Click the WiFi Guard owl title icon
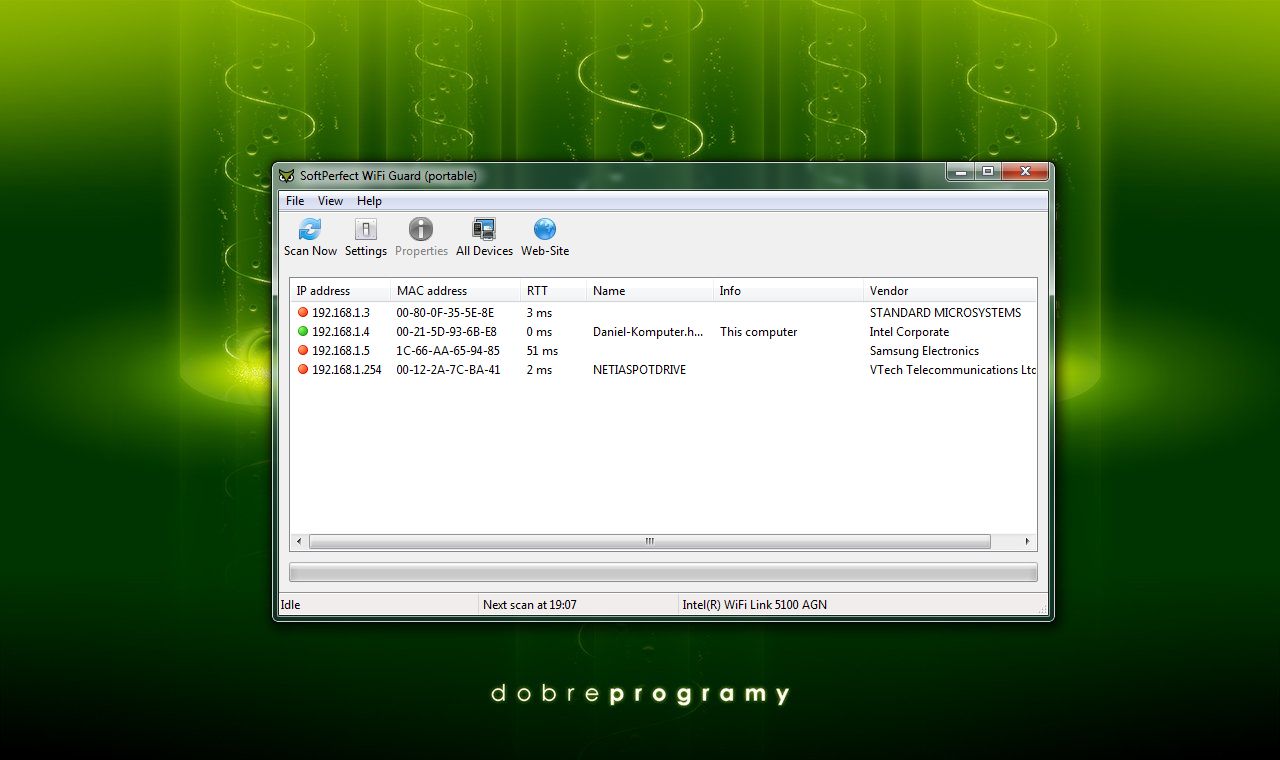This screenshot has height=760, width=1280. click(x=287, y=175)
